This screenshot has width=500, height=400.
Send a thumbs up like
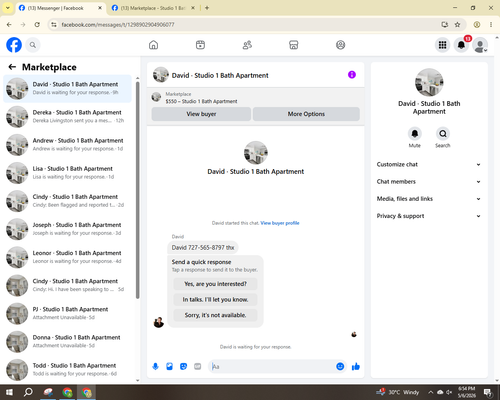[356, 367]
